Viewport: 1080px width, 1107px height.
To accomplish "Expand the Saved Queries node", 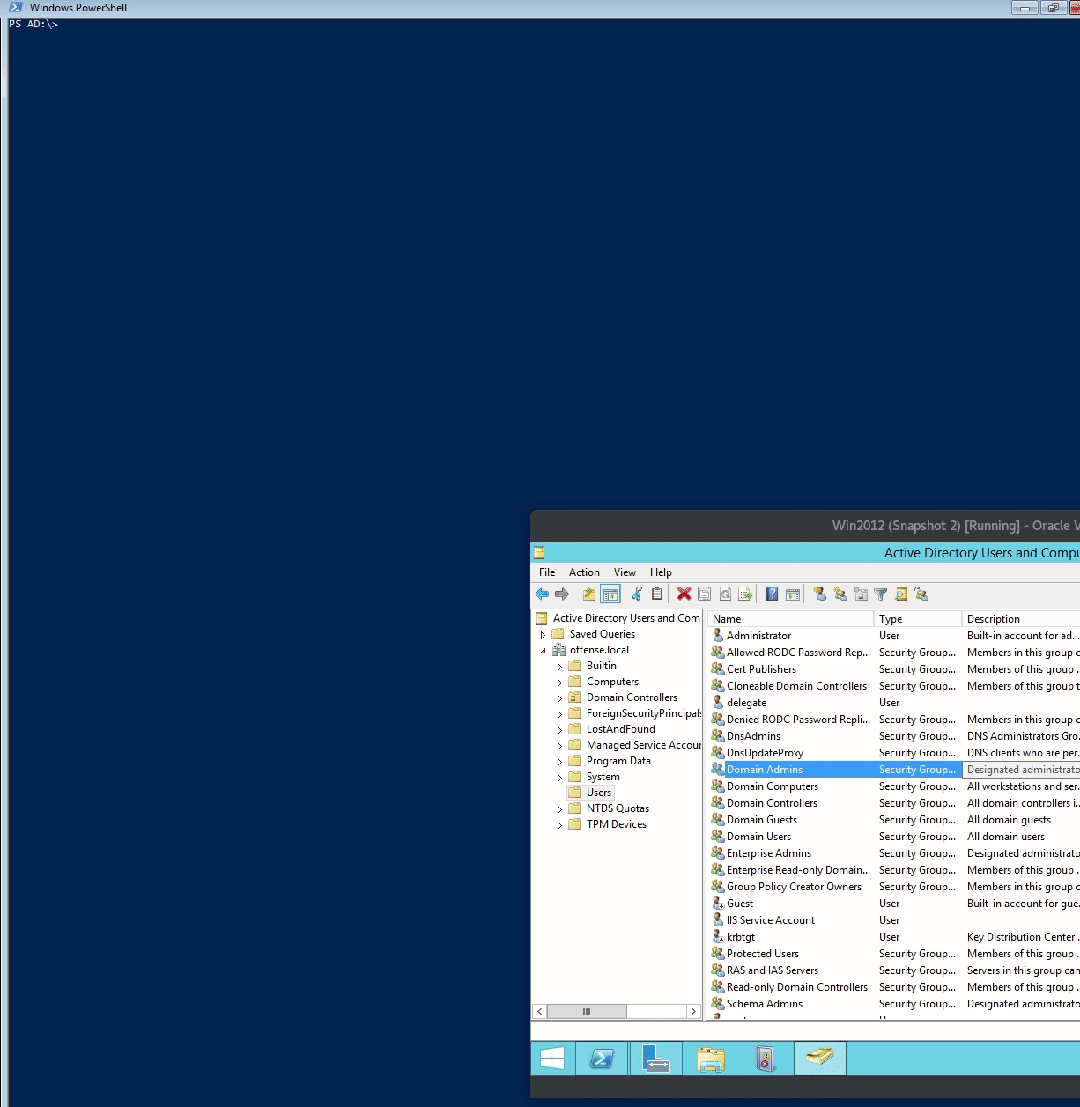I will click(542, 635).
